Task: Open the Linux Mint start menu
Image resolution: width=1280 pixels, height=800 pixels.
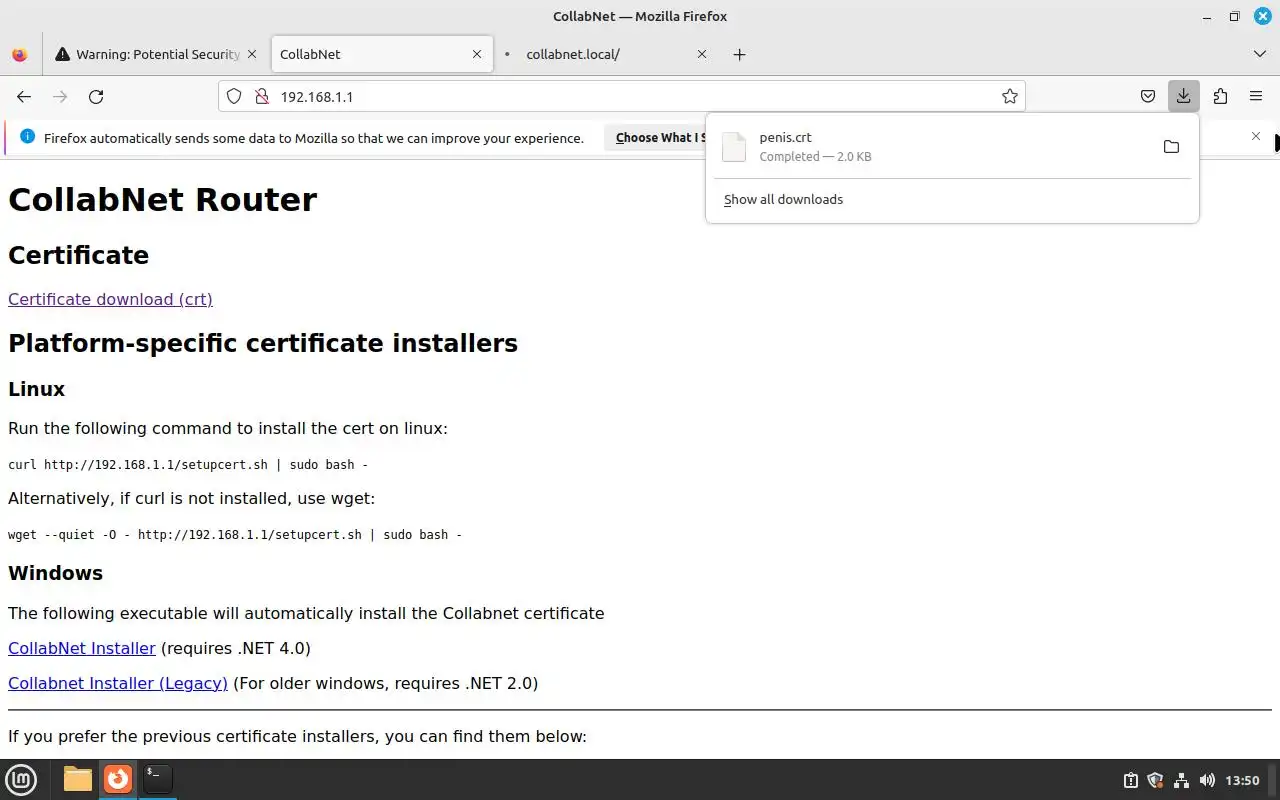Action: pos(21,779)
